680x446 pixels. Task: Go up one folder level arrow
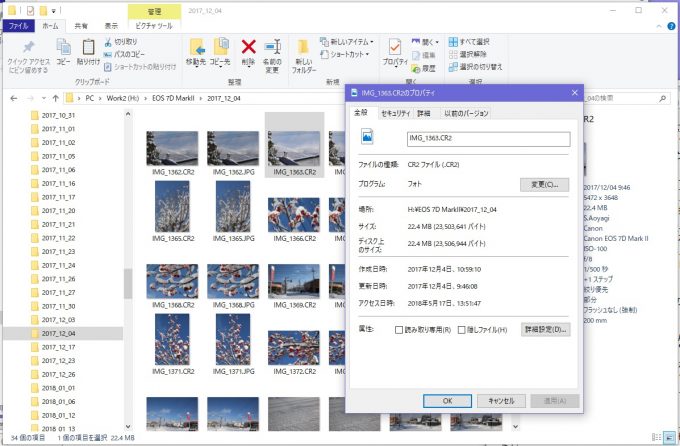(56, 98)
